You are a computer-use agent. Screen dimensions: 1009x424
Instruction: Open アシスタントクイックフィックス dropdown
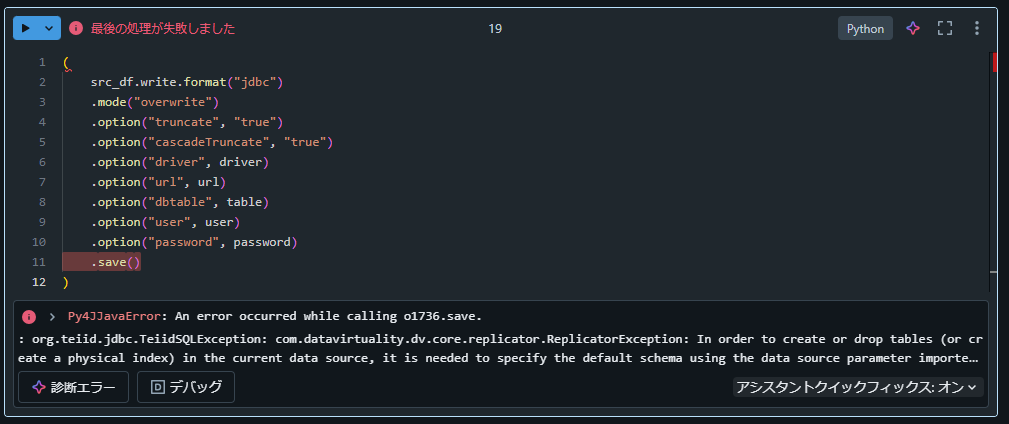tap(858, 387)
